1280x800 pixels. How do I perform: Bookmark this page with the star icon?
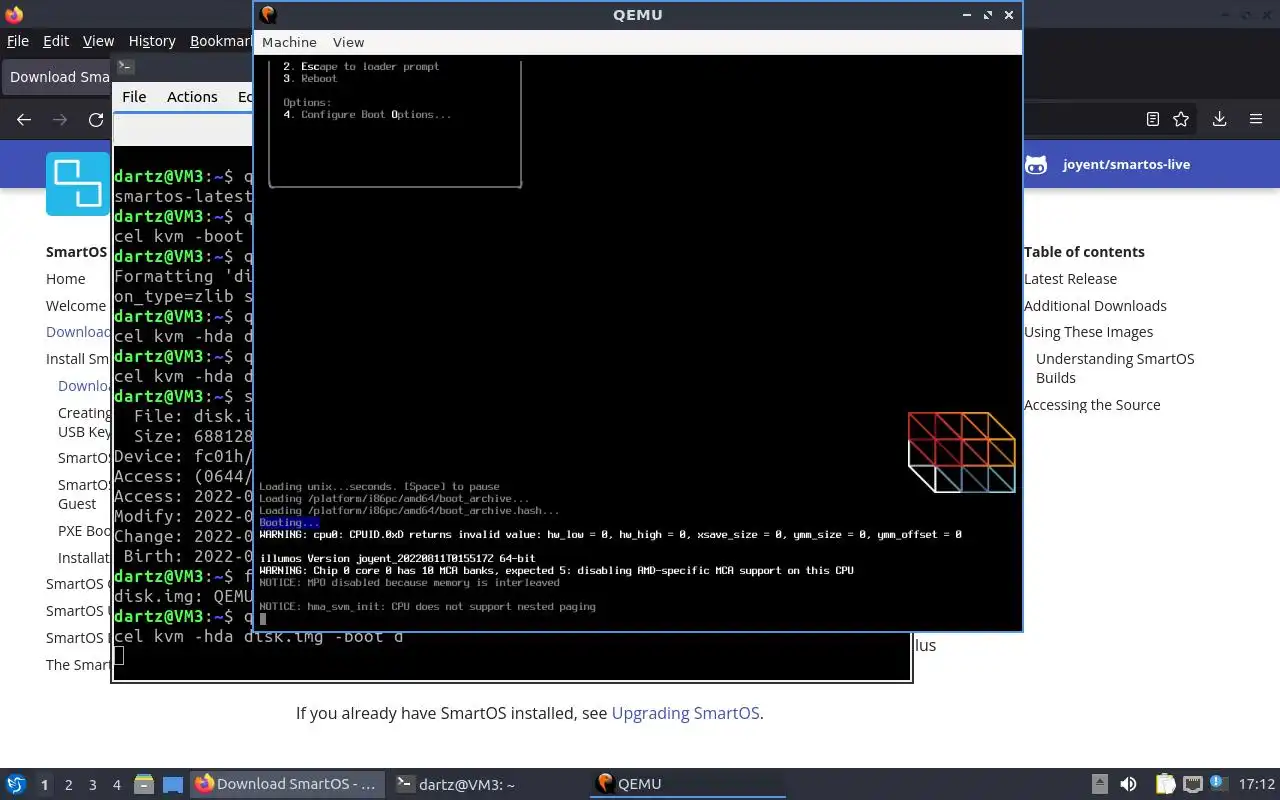tap(1181, 119)
